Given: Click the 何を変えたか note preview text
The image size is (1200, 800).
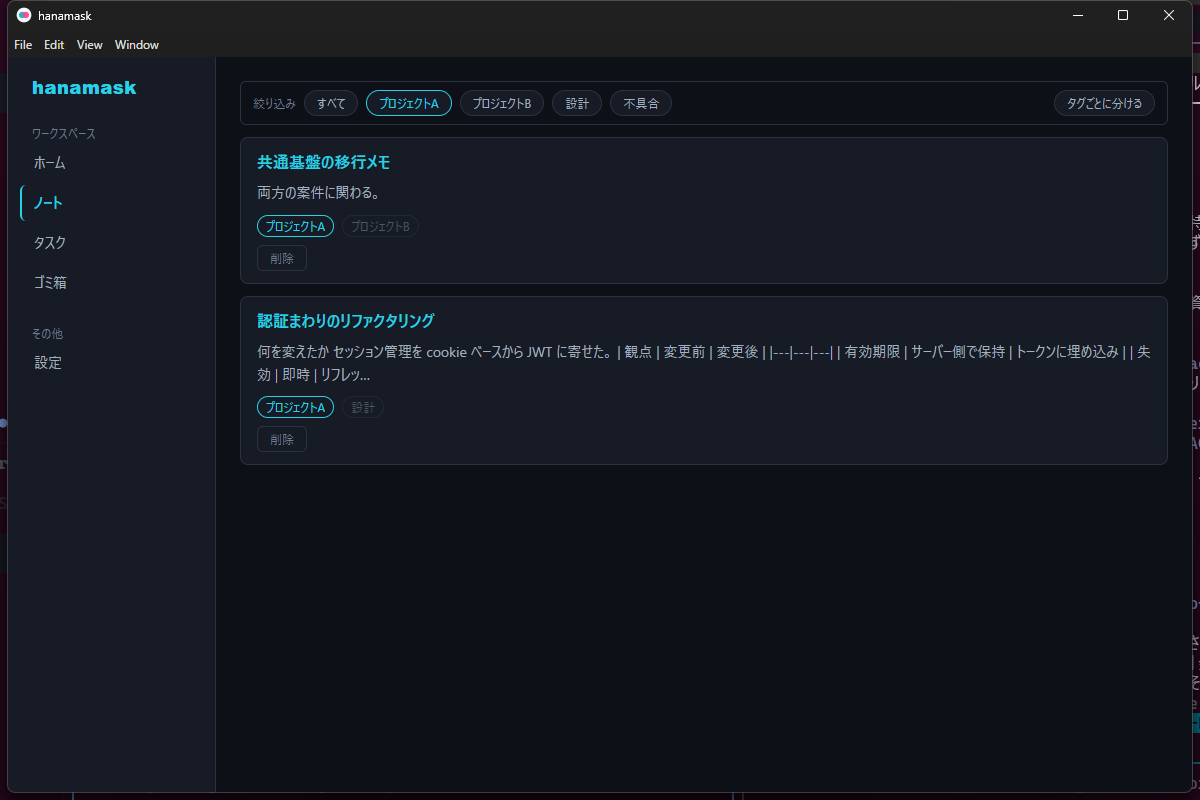Looking at the screenshot, I should coord(704,363).
